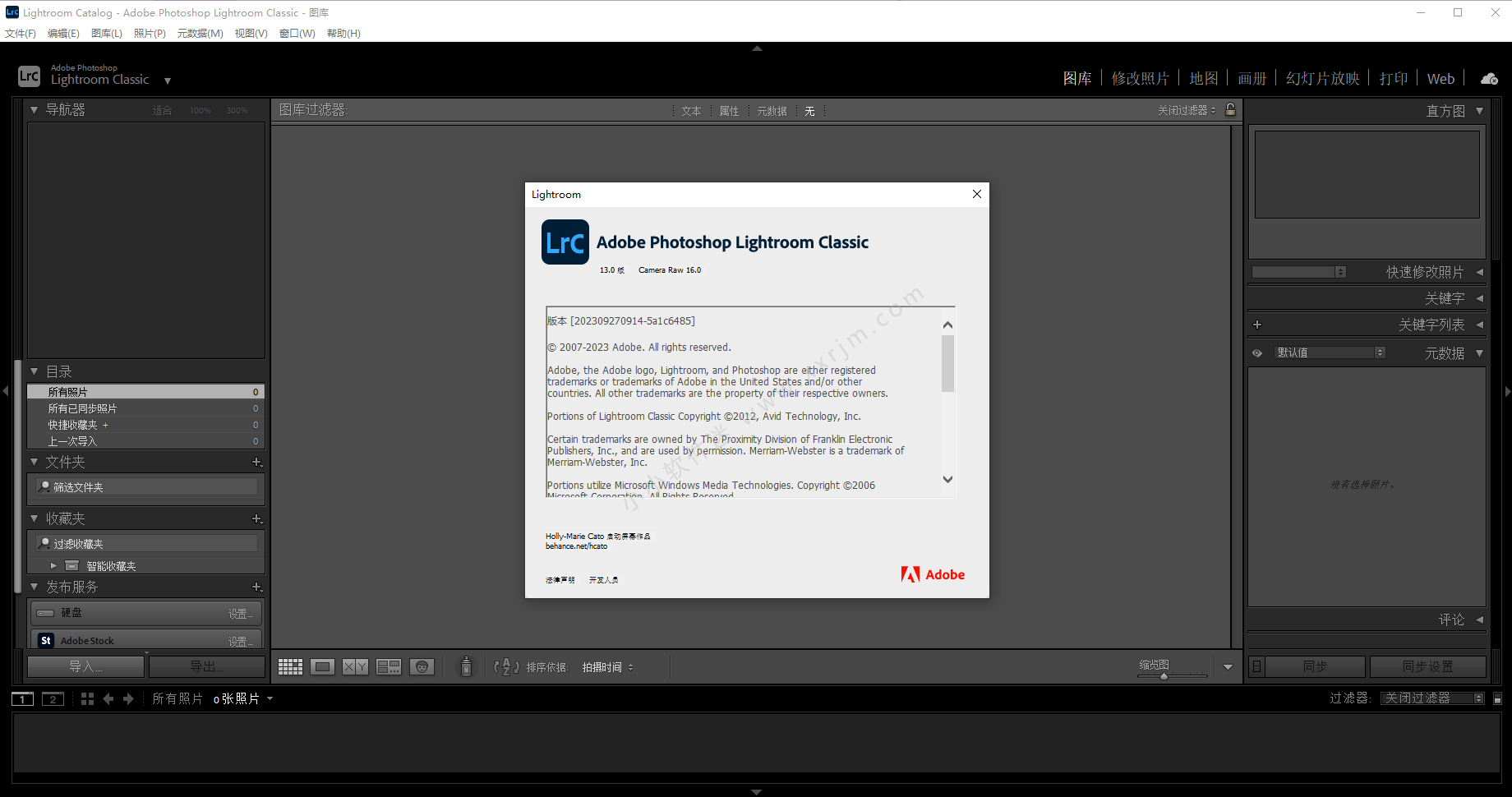1512x797 pixels.
Task: Open 关闭过滤器 dropdown in filmstrip
Action: pos(1432,698)
